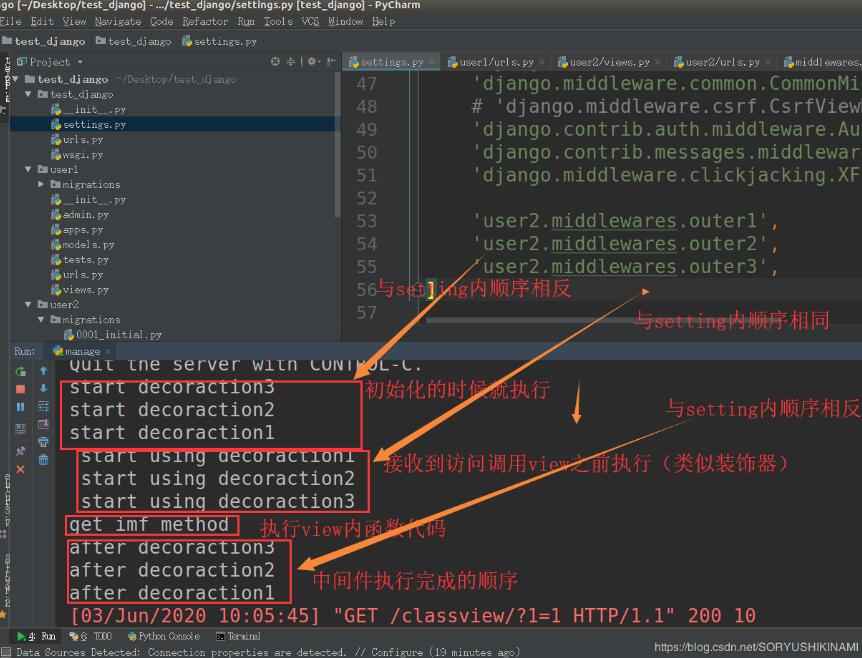862x658 pixels.
Task: Click scroll-from-source target icon in Project panel
Action: click(x=275, y=62)
